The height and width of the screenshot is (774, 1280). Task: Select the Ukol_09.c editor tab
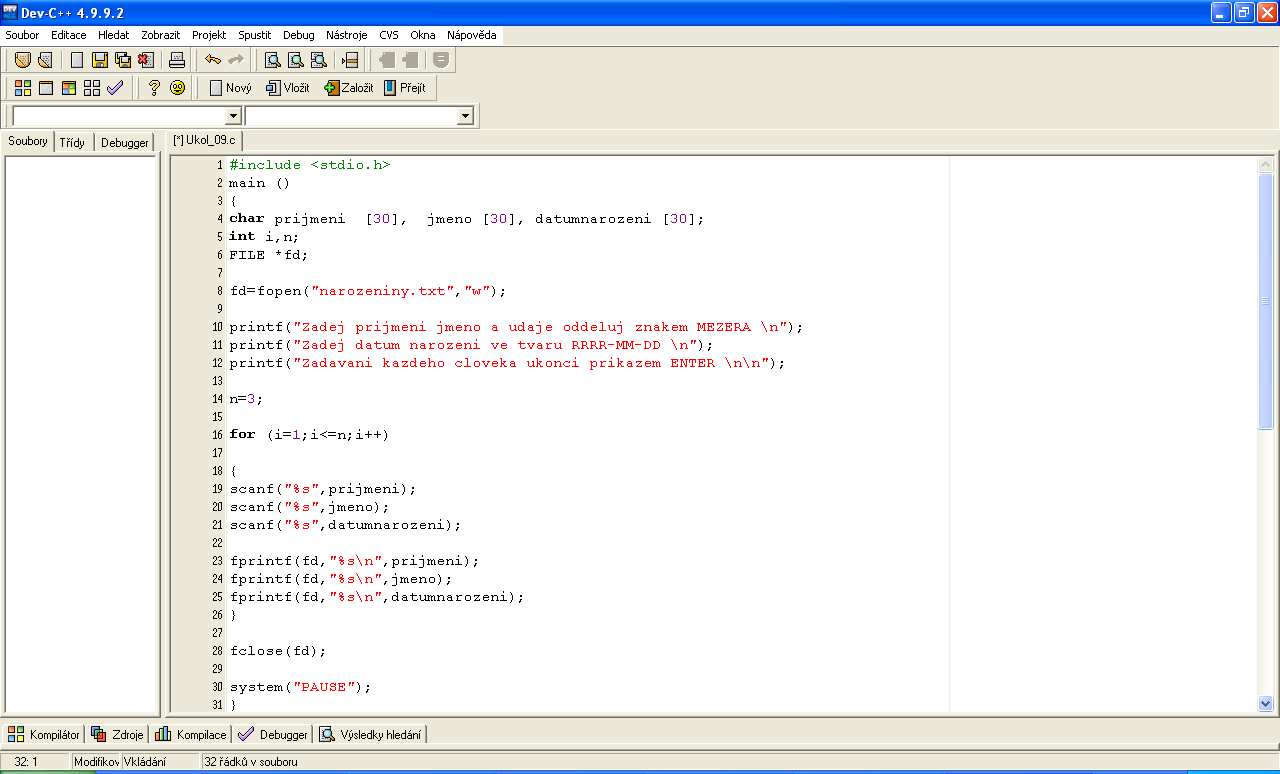coord(204,140)
